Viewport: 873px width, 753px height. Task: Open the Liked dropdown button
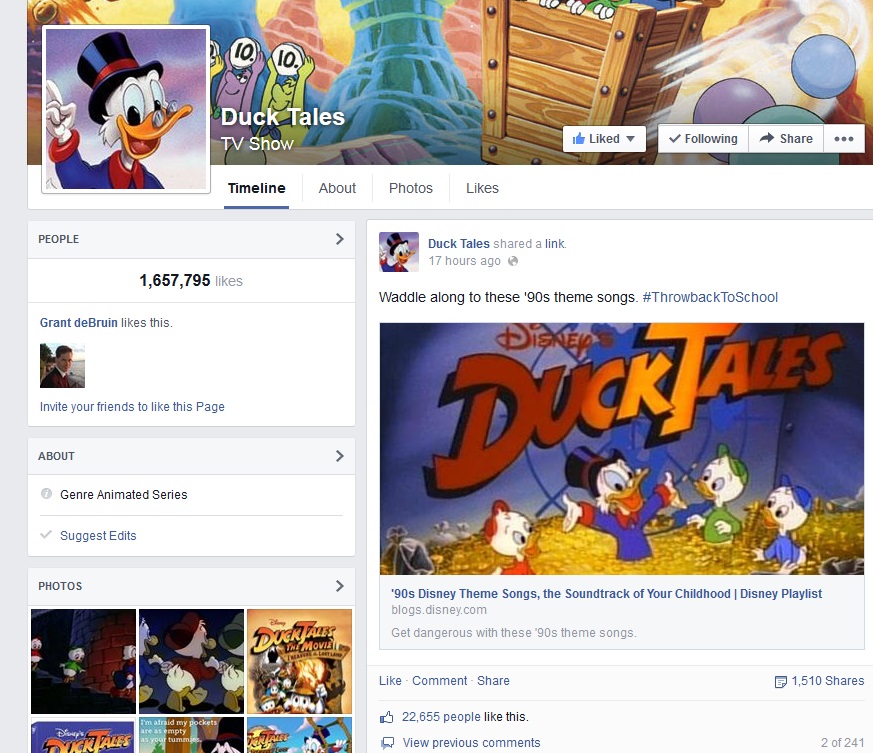point(604,139)
